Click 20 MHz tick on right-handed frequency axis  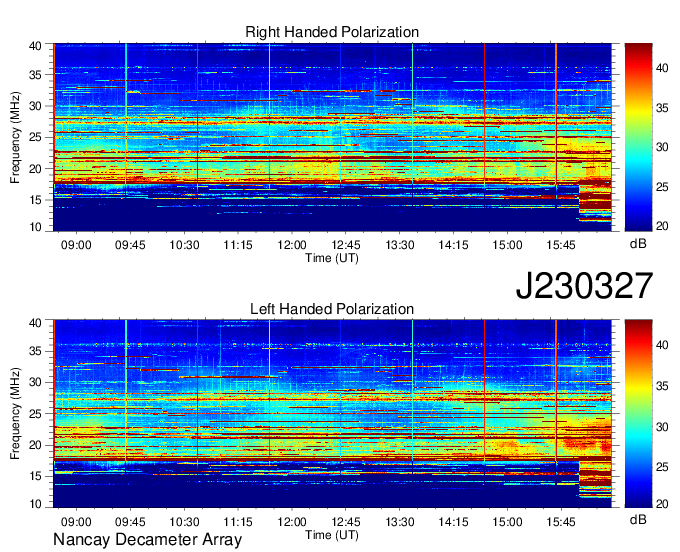point(35,169)
